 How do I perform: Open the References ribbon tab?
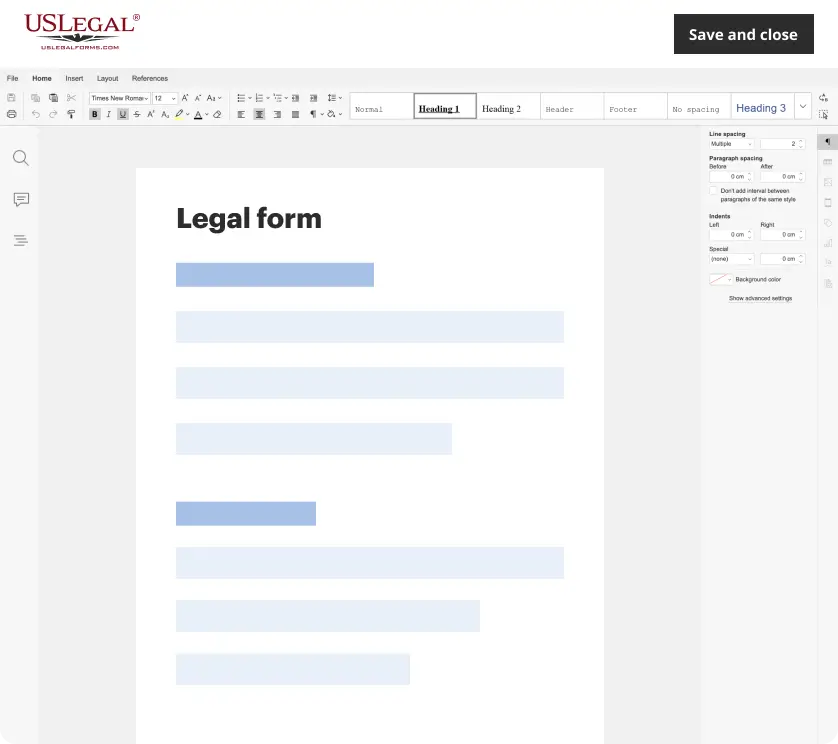click(150, 78)
